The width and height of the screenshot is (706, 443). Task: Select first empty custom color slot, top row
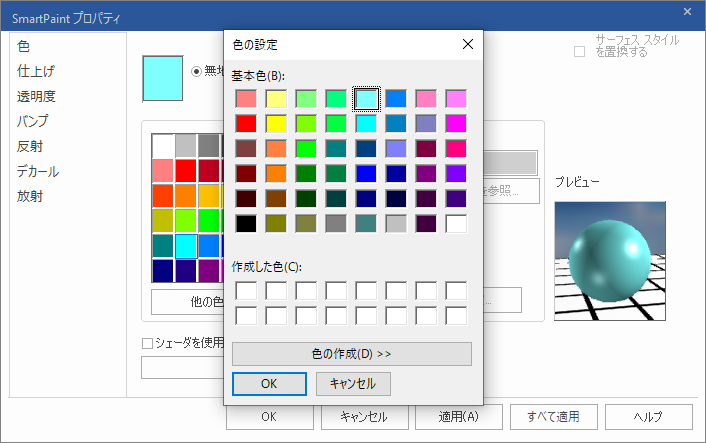pyautogui.click(x=246, y=291)
